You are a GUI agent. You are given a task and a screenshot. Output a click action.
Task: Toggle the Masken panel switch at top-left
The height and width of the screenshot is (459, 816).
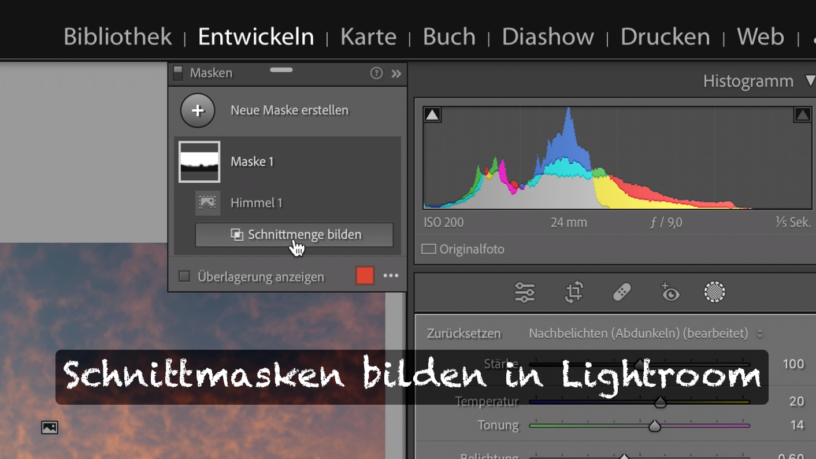click(x=178, y=73)
